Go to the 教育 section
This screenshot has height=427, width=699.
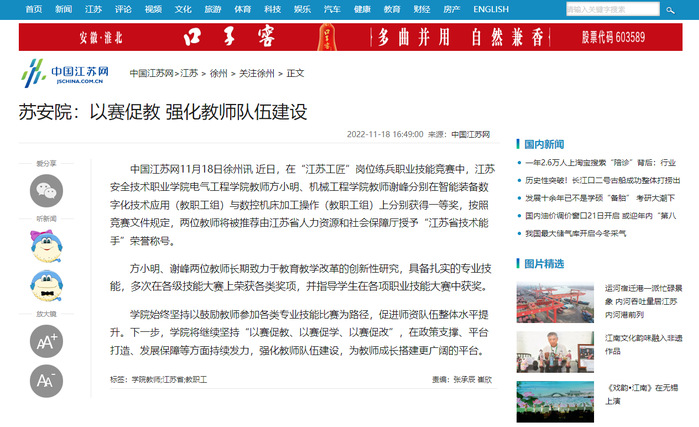coord(391,9)
